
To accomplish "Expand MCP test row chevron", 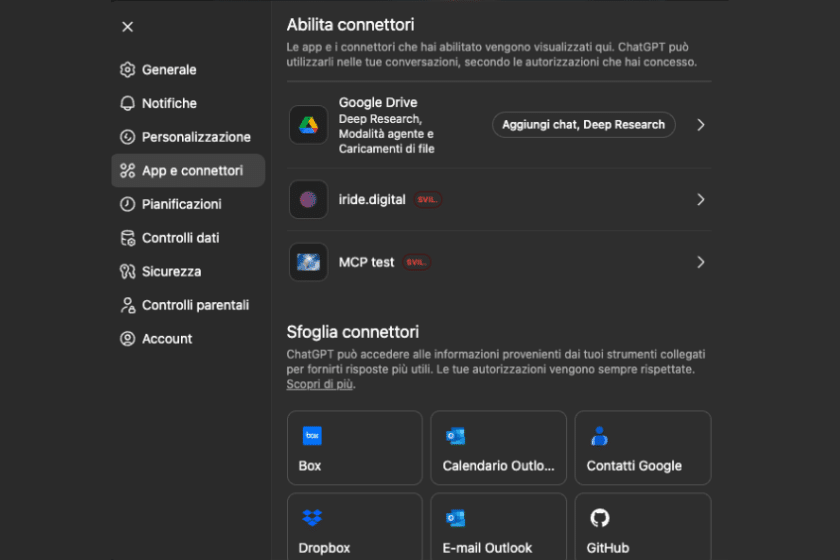I will coord(700,262).
